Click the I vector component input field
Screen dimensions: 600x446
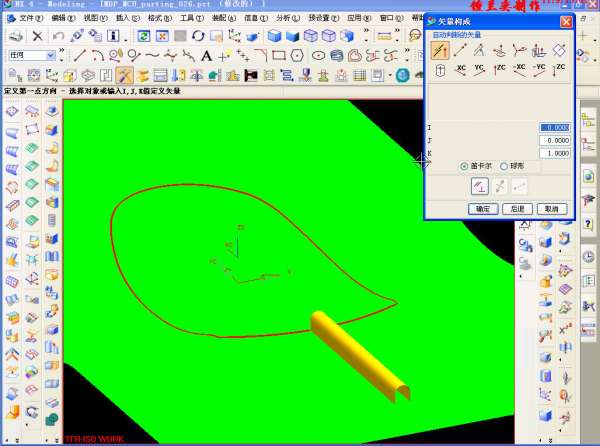[x=555, y=127]
